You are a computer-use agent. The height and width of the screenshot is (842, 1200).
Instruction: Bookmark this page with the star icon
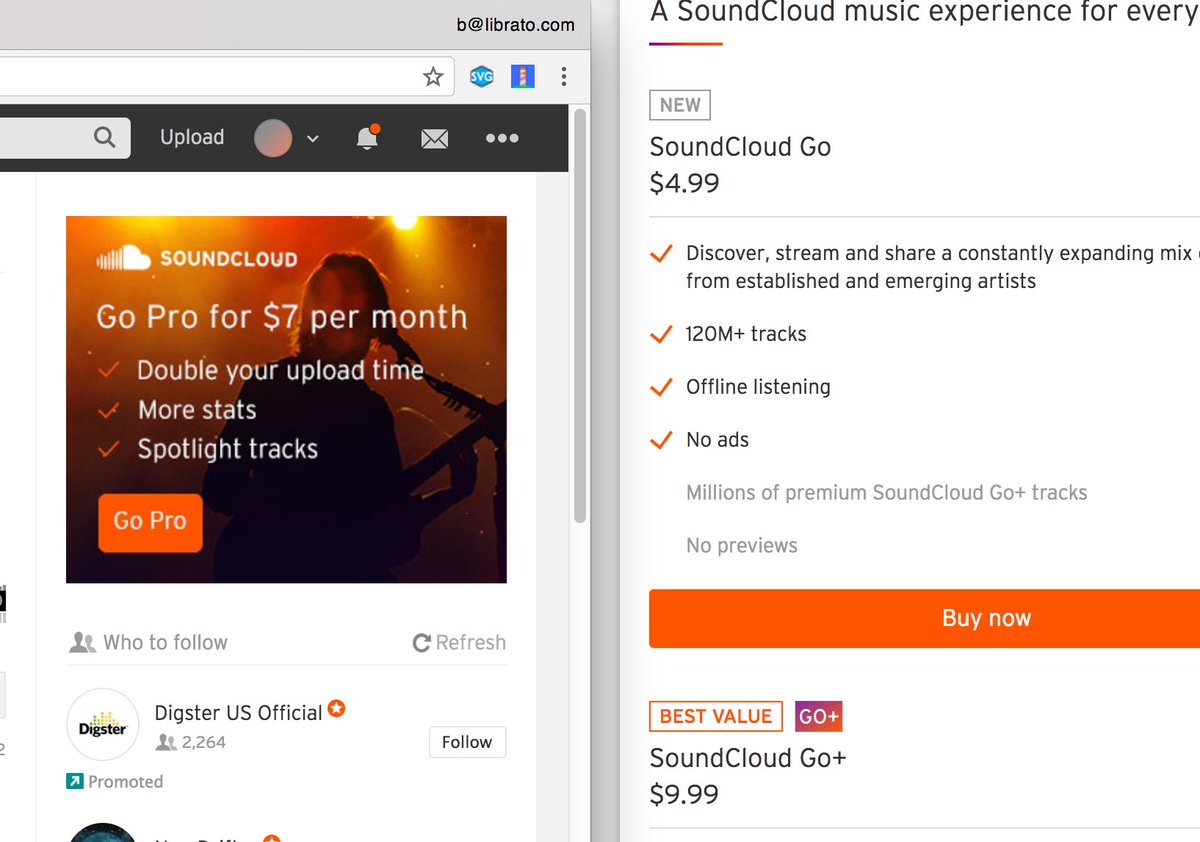pos(433,77)
